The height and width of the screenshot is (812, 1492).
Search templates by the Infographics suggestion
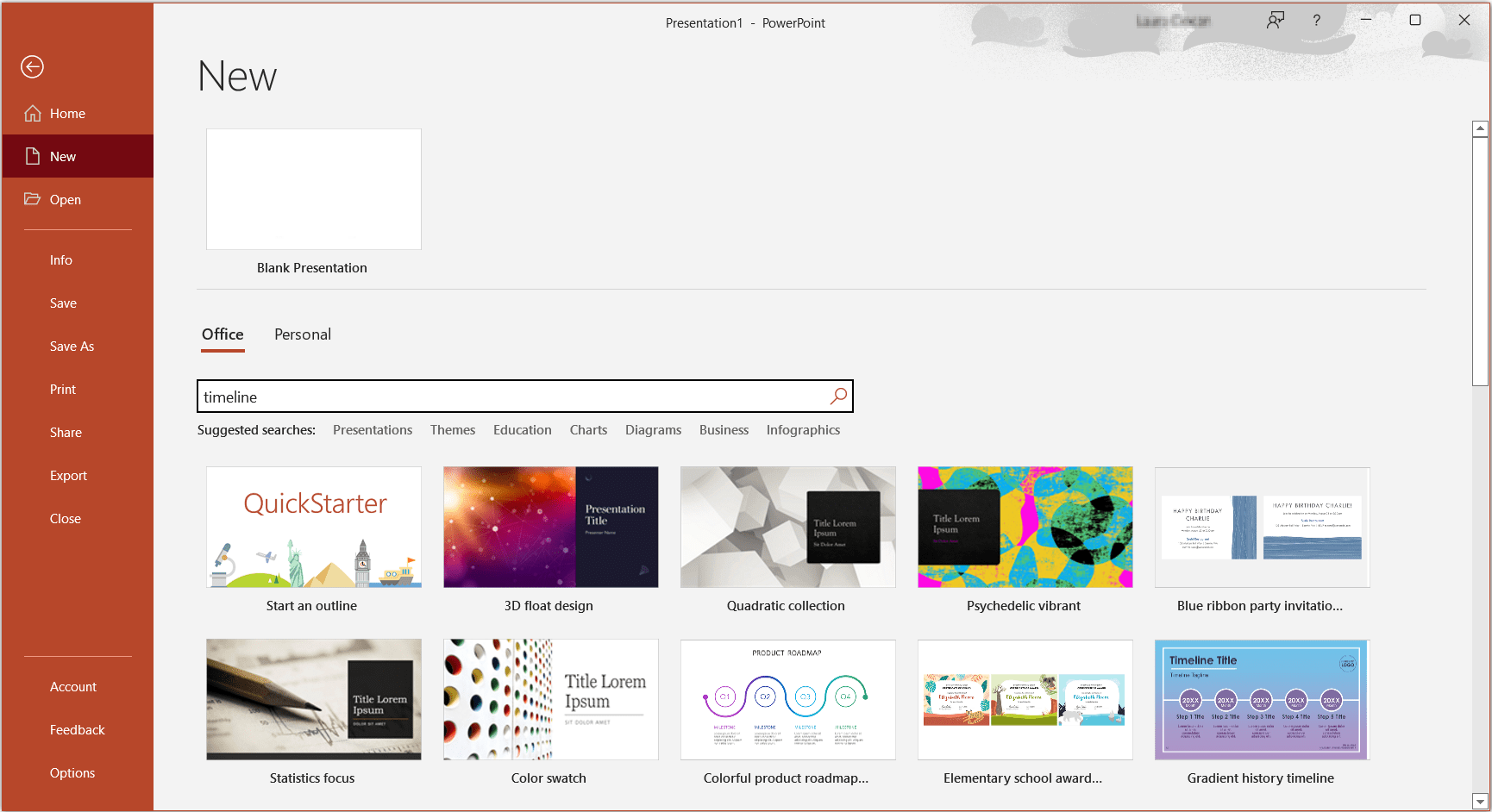tap(803, 429)
